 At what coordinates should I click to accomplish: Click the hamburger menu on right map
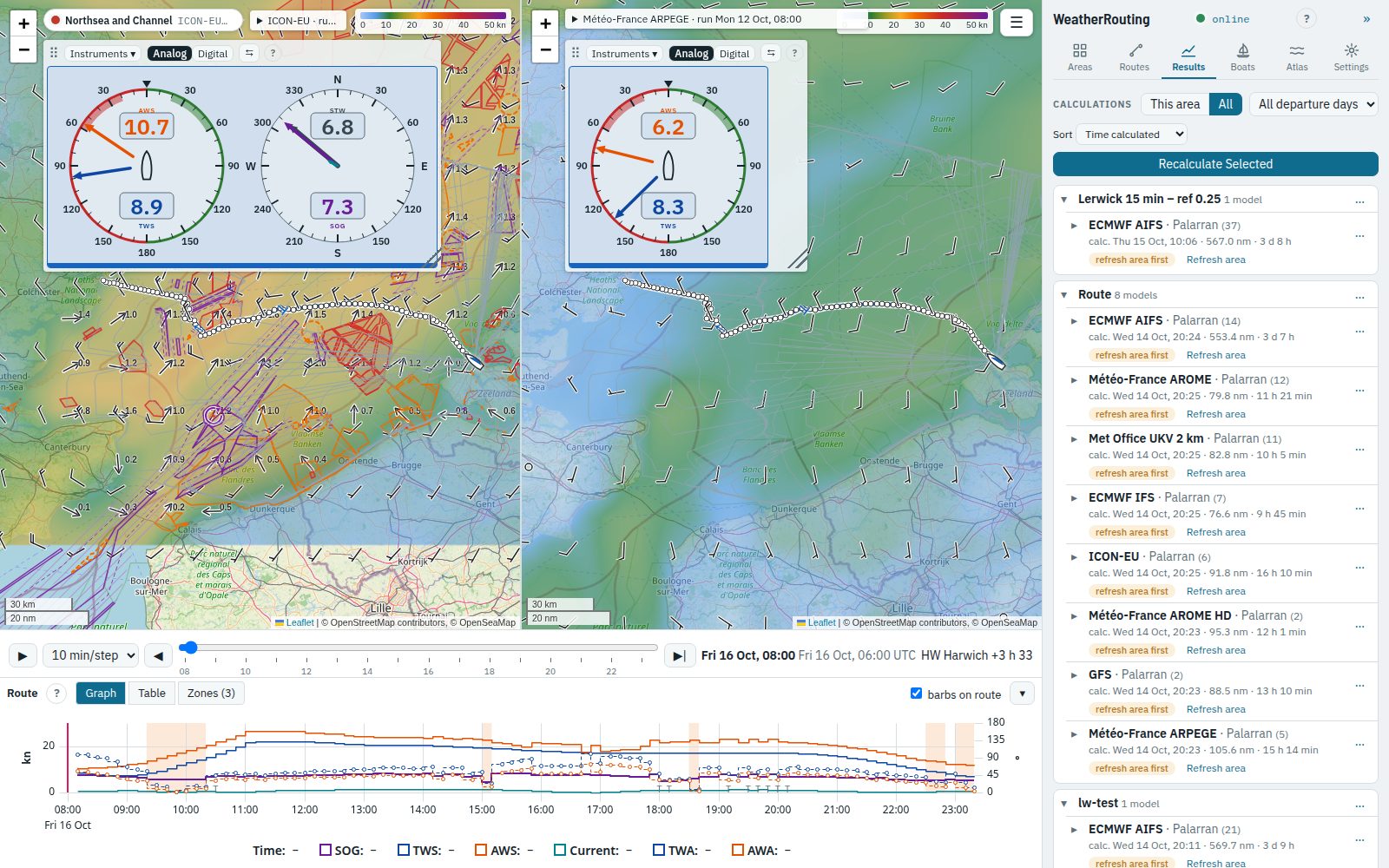(1016, 23)
